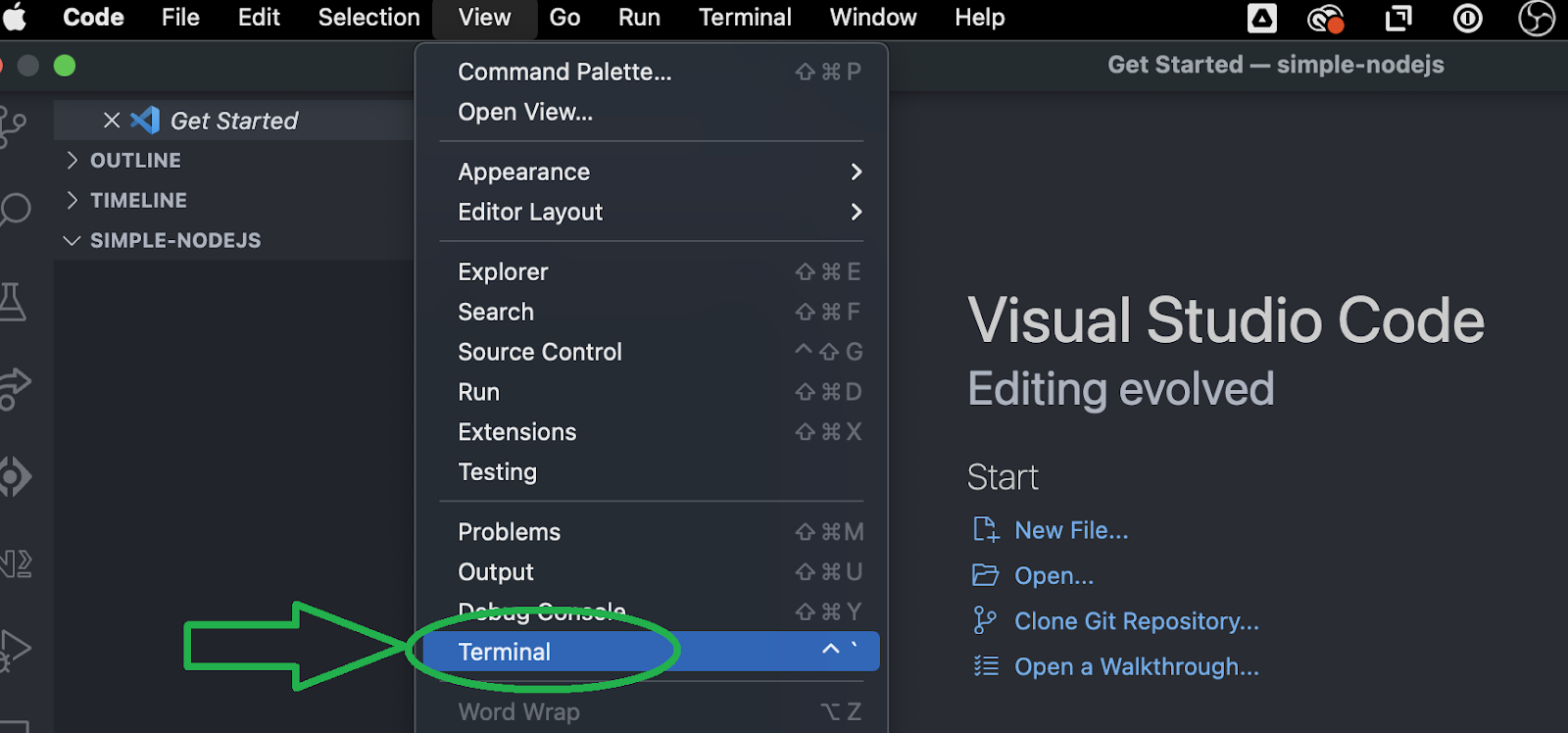Select Testing in the View menu
Image resolution: width=1568 pixels, height=733 pixels.
[652, 472]
